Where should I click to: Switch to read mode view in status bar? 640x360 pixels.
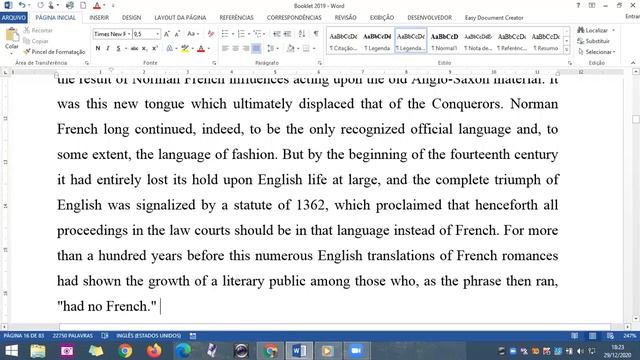pyautogui.click(x=574, y=336)
